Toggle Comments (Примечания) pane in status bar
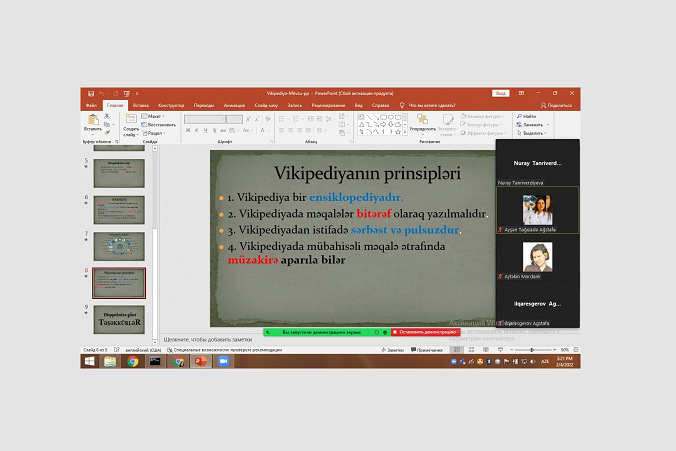The image size is (676, 451). (x=427, y=350)
